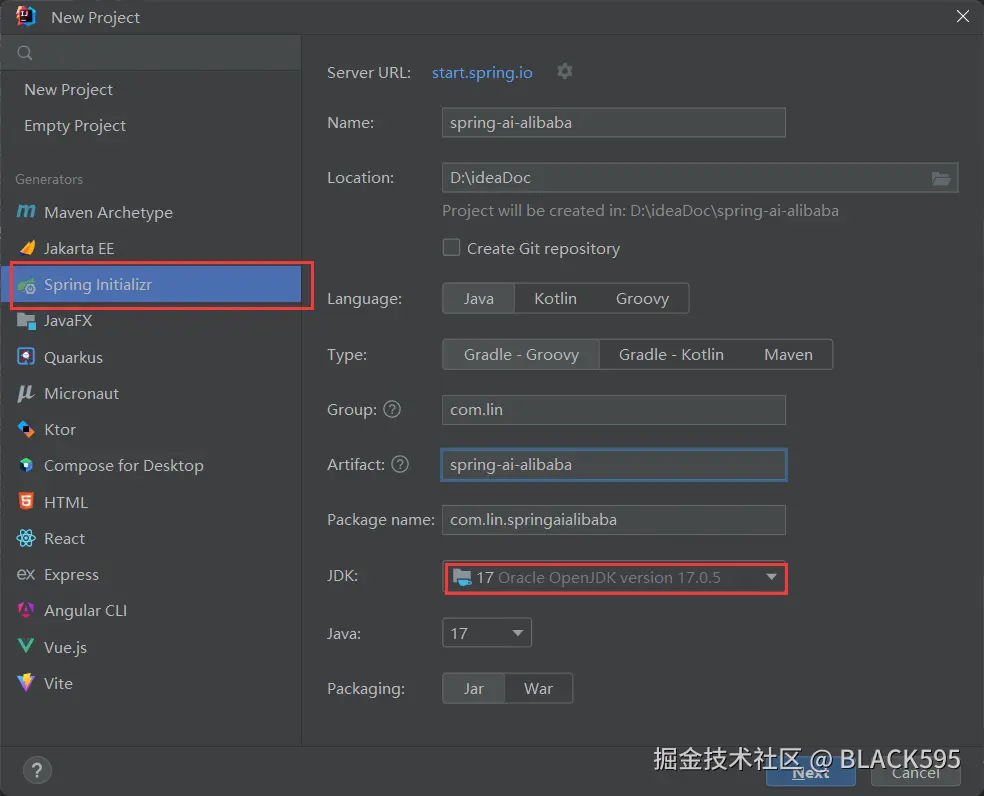984x796 pixels.
Task: Click the JavaFX generator icon
Action: pos(26,321)
